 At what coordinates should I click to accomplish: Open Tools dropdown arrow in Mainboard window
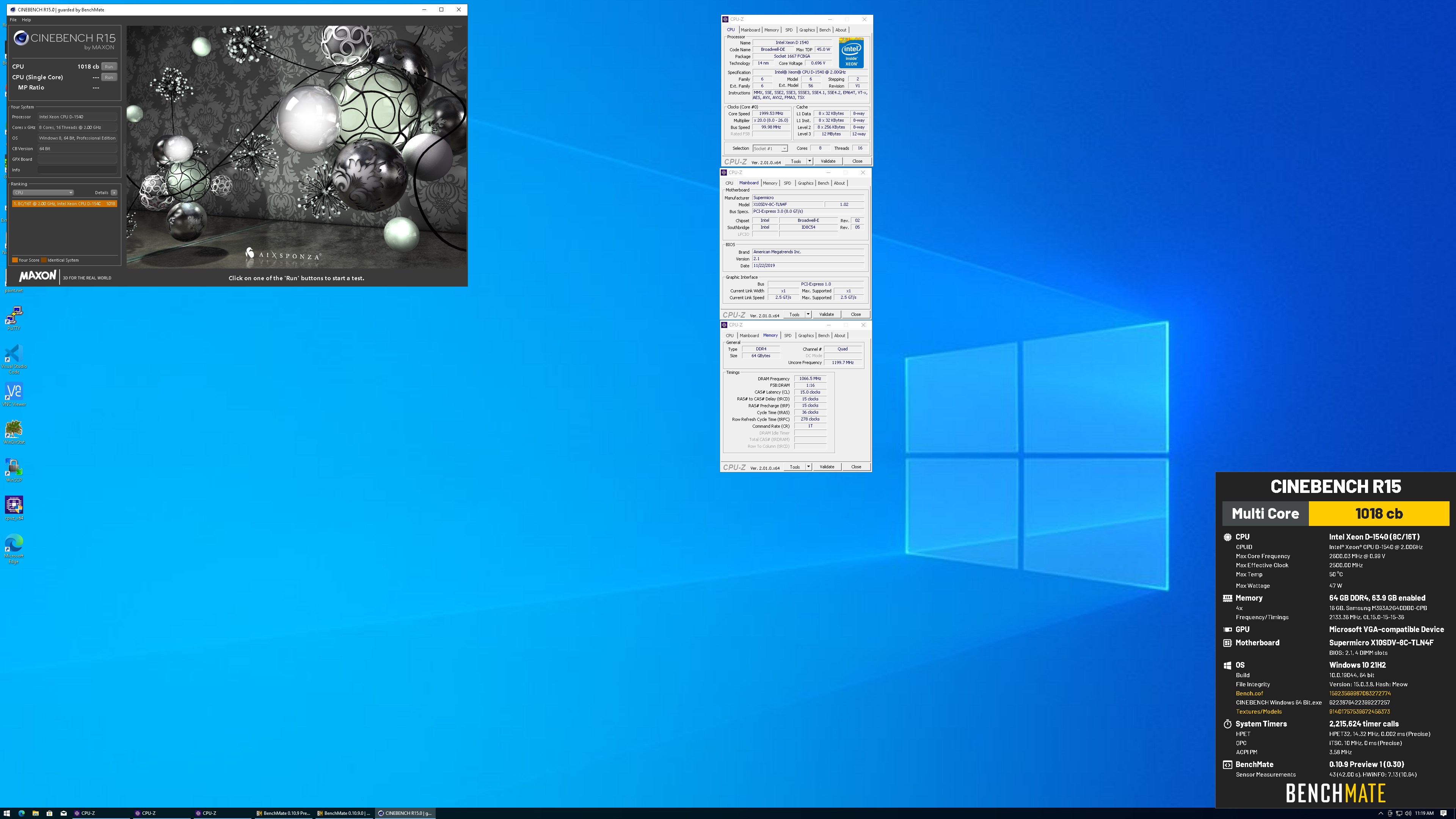pos(808,314)
